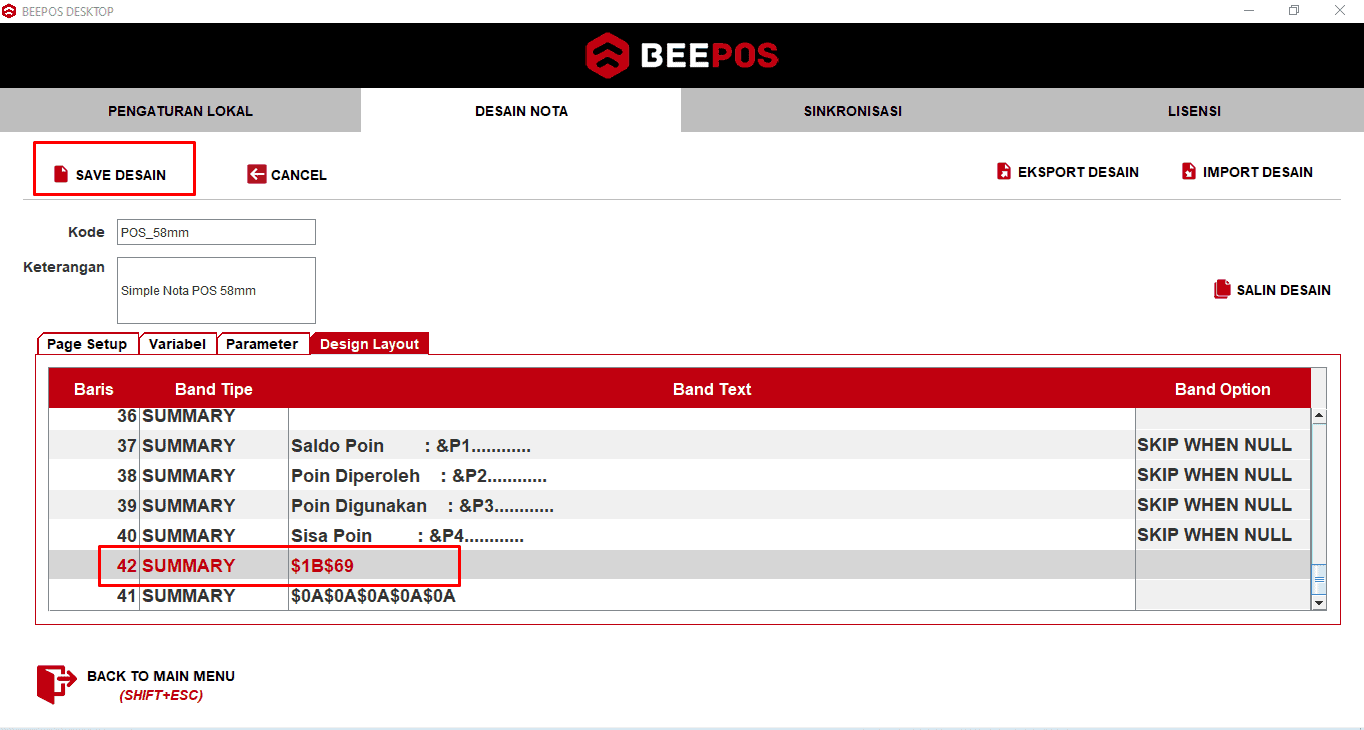Click the Back to Main Menu door icon
This screenshot has width=1364, height=730.
[x=56, y=684]
